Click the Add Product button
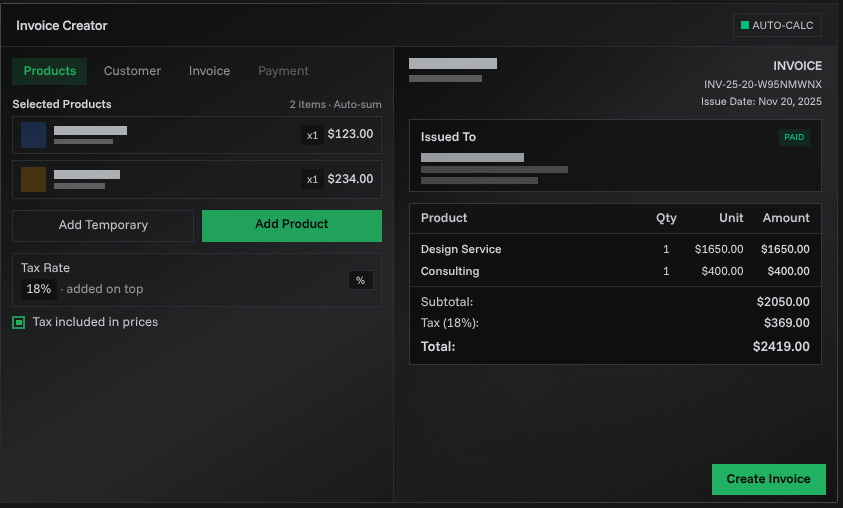 292,225
